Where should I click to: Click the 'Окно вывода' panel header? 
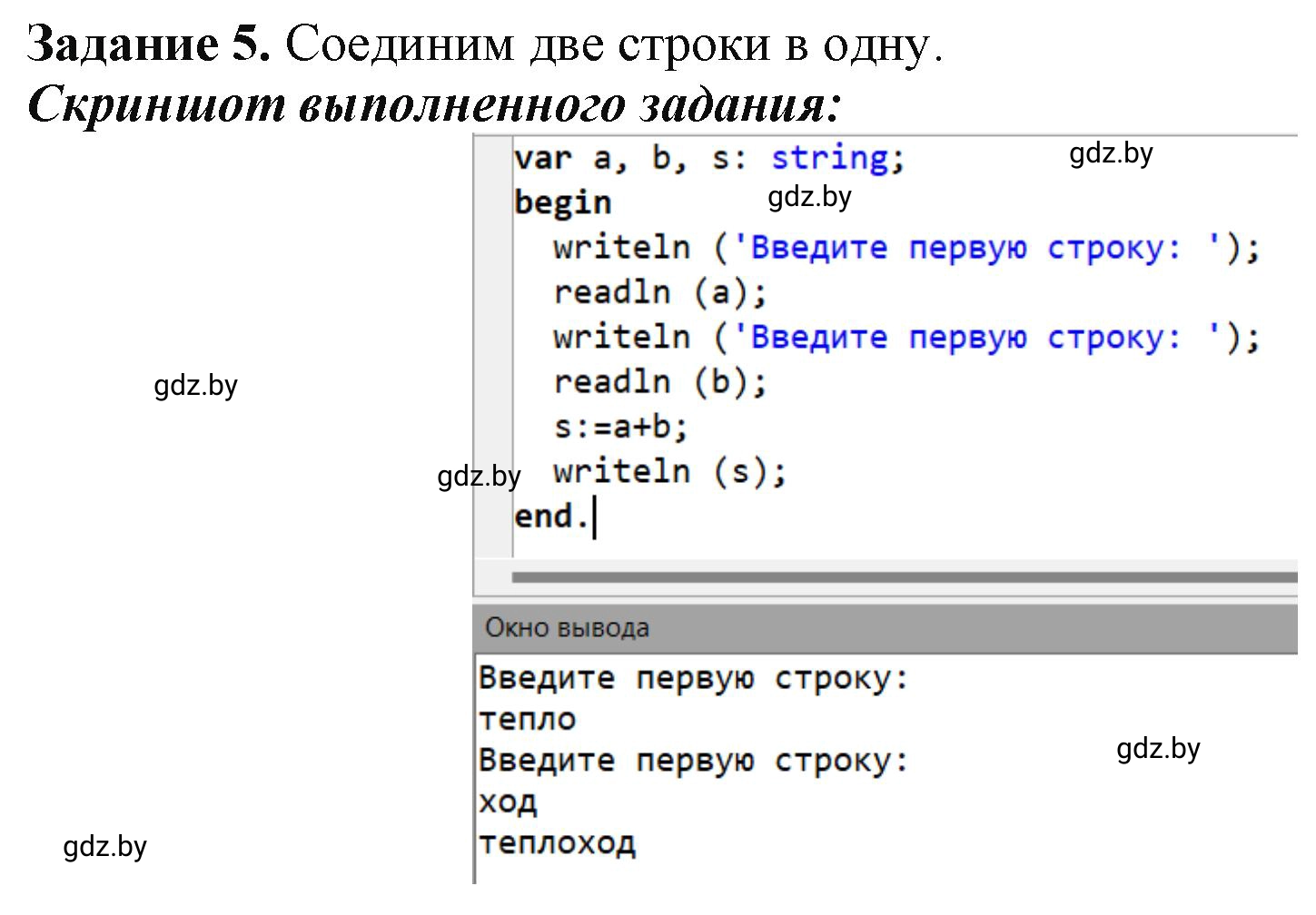pyautogui.click(x=886, y=627)
